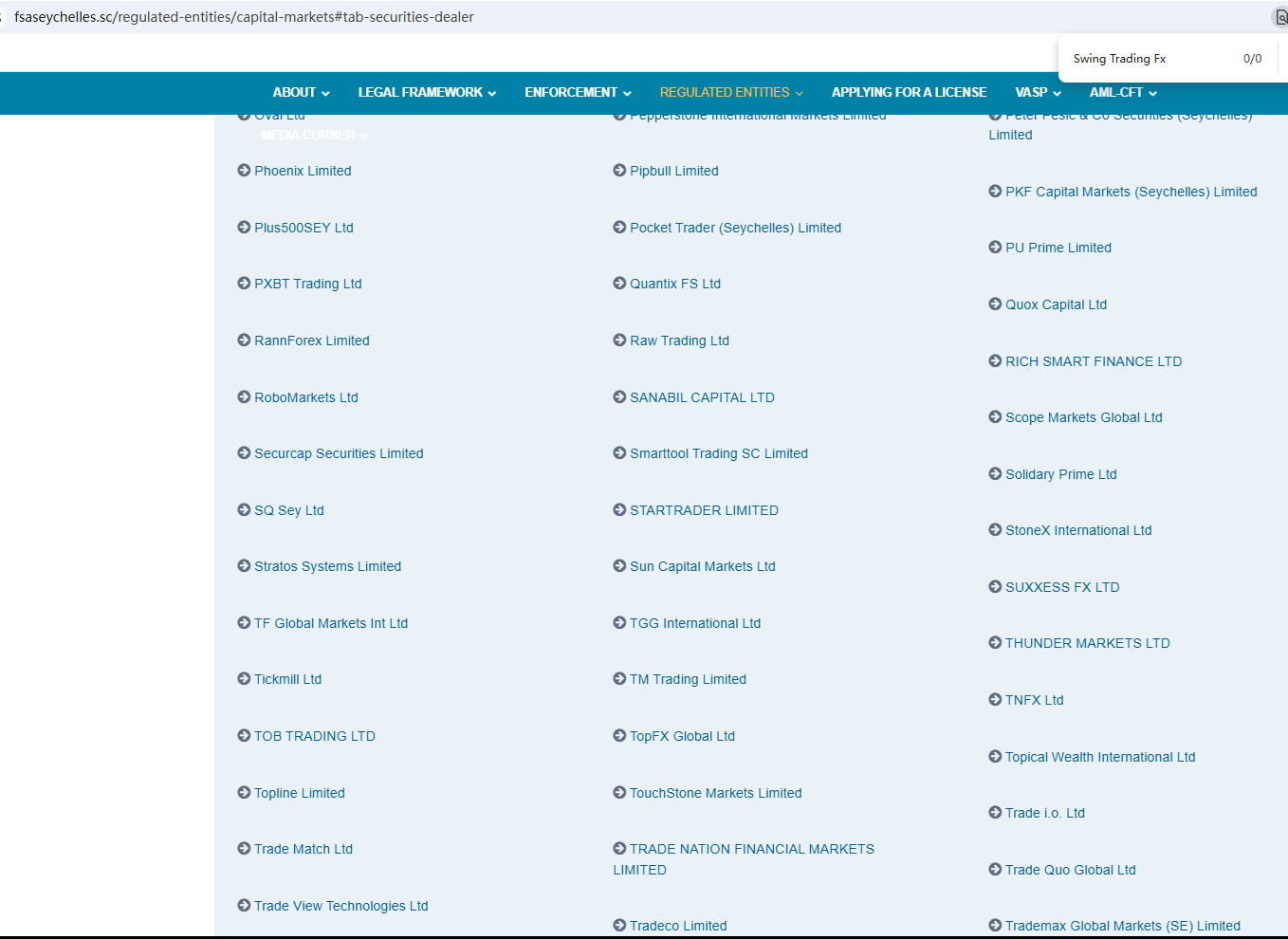
Task: Expand the ABOUT dropdown menu
Action: pyautogui.click(x=301, y=93)
